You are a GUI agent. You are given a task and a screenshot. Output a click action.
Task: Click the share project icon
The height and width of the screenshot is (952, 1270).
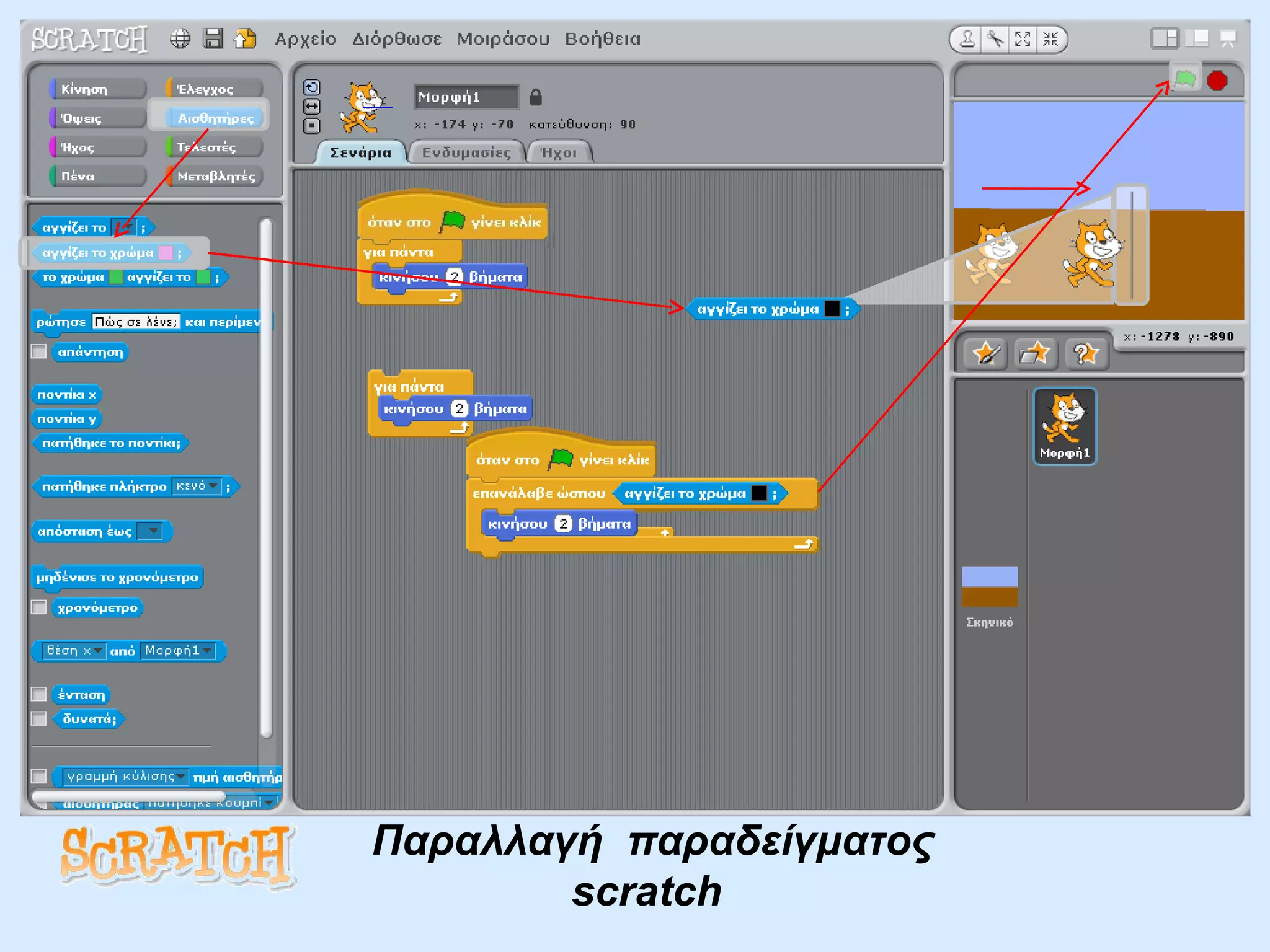[x=246, y=38]
